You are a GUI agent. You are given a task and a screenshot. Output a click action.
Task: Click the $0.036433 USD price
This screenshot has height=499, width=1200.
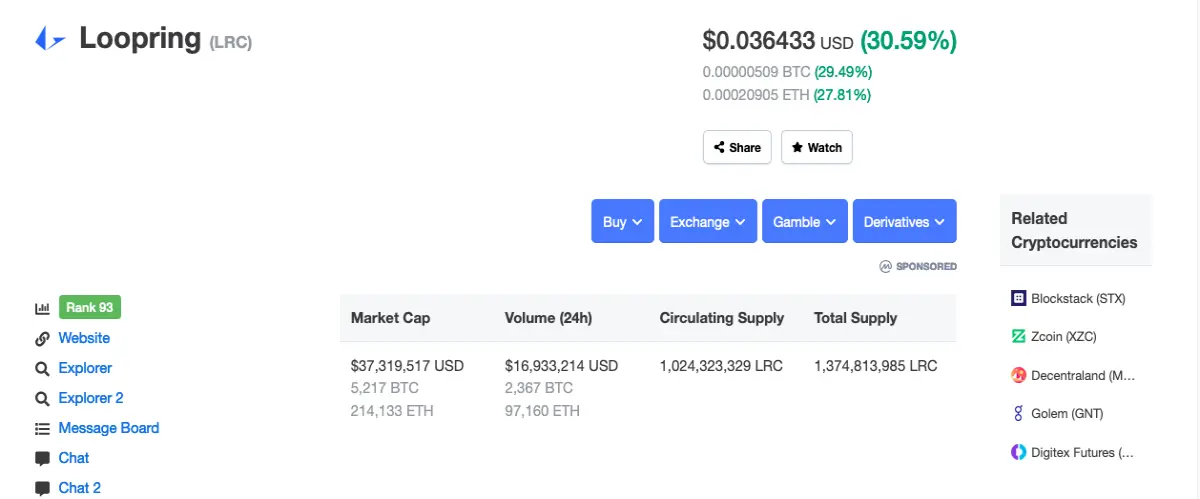[x=778, y=41]
